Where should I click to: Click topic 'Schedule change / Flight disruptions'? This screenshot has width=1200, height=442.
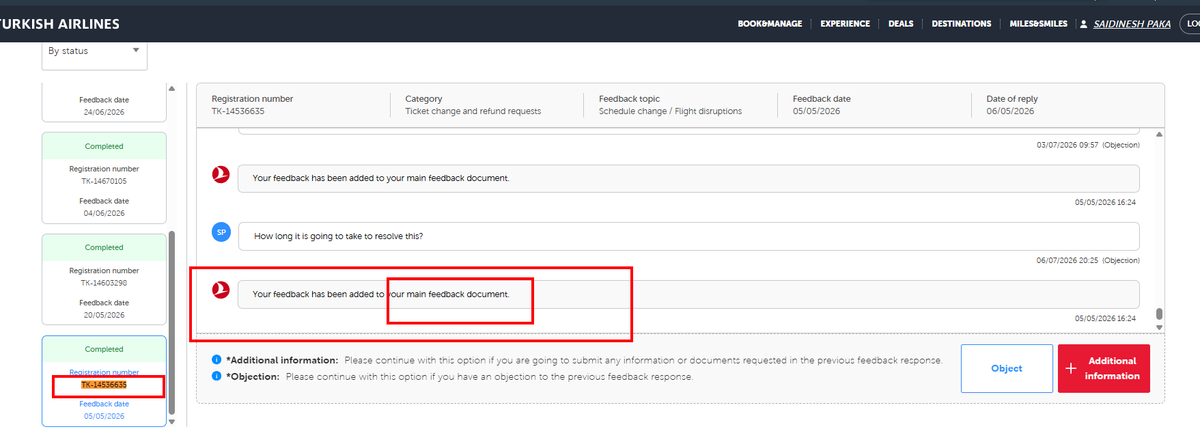point(670,111)
